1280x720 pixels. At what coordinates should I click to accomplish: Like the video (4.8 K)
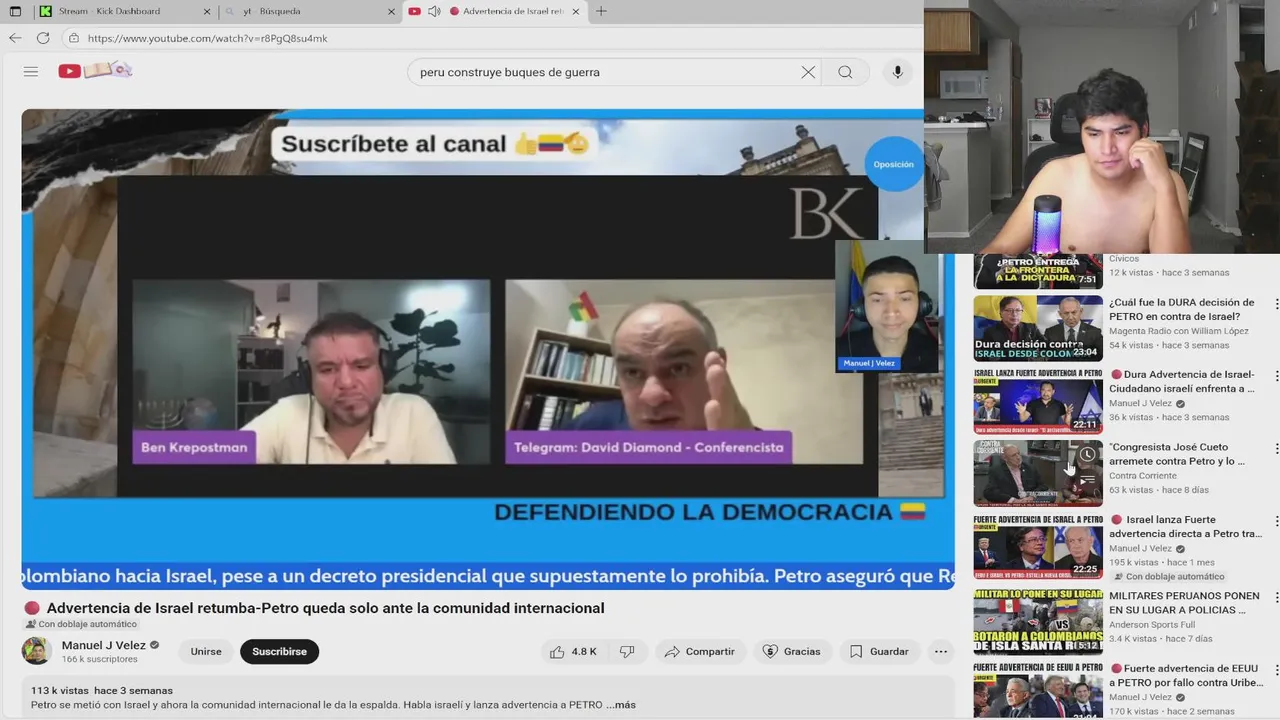[x=573, y=652]
